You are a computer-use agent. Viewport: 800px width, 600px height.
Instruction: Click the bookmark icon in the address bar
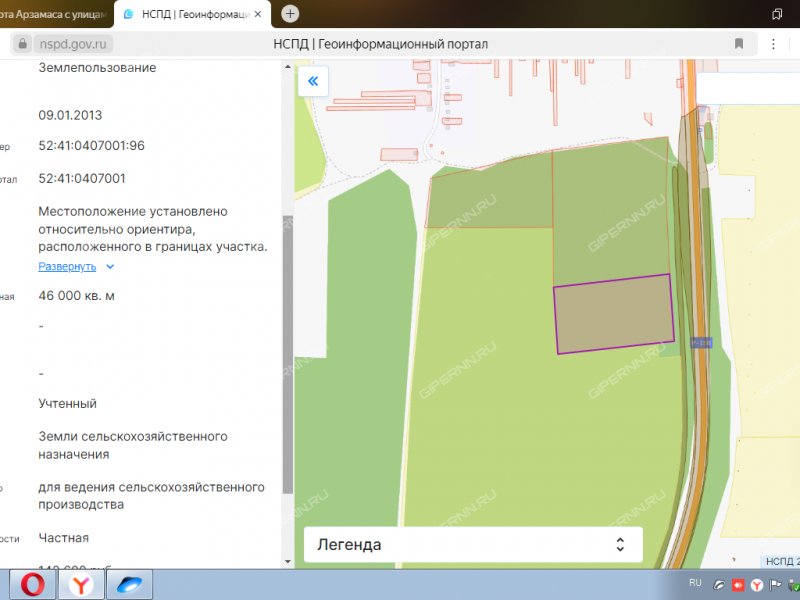739,43
